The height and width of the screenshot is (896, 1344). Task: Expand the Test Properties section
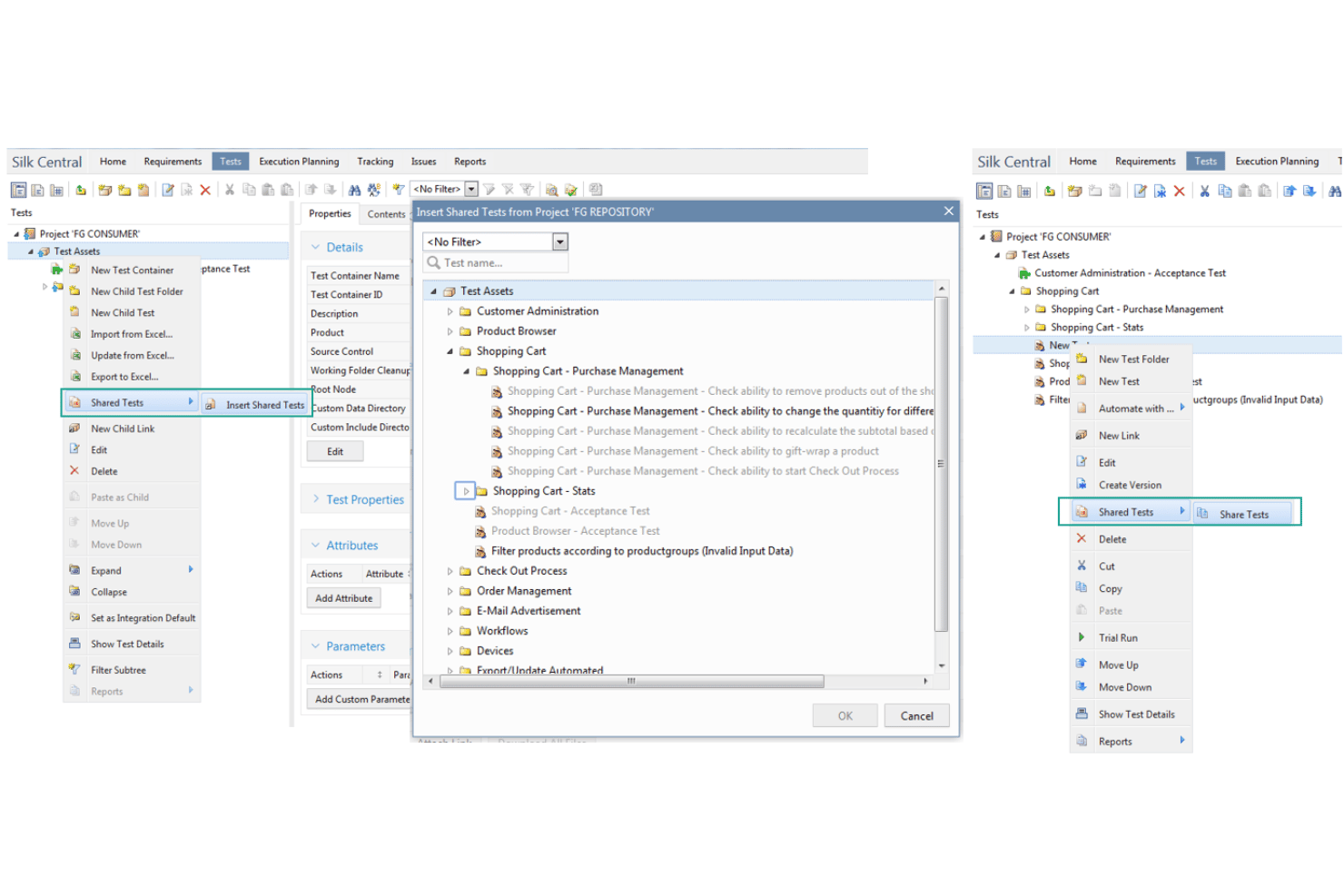315,499
